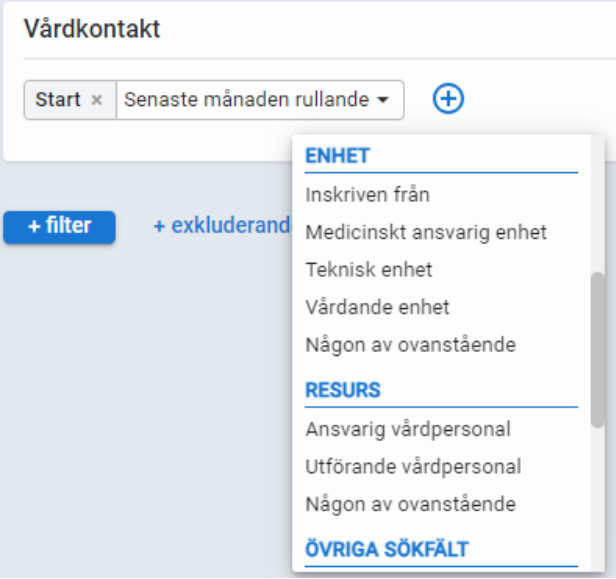Click the RESURS section header
Image resolution: width=616 pixels, height=579 pixels.
[342, 390]
